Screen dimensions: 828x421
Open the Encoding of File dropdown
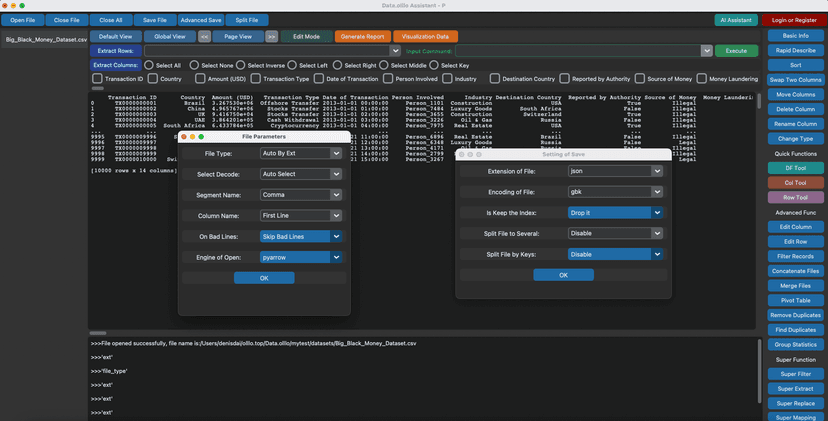tap(615, 192)
